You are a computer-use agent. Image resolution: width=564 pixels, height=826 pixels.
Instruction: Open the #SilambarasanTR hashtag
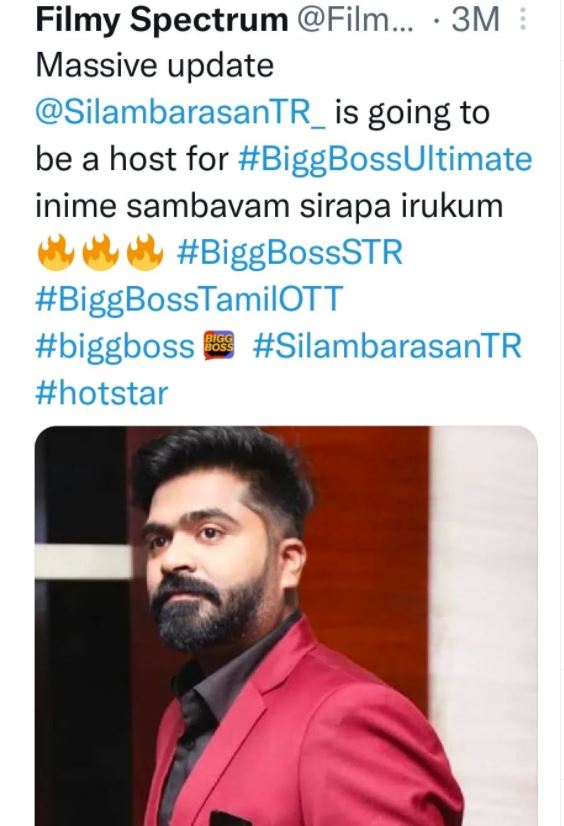coord(387,346)
